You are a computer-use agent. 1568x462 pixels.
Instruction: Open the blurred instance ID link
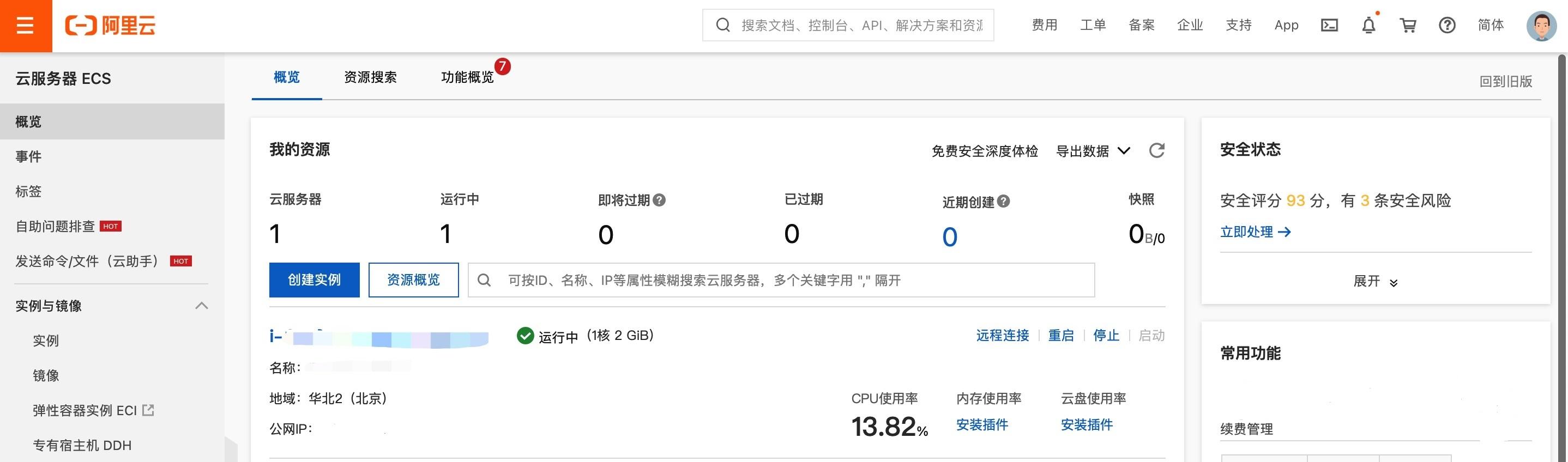(378, 337)
